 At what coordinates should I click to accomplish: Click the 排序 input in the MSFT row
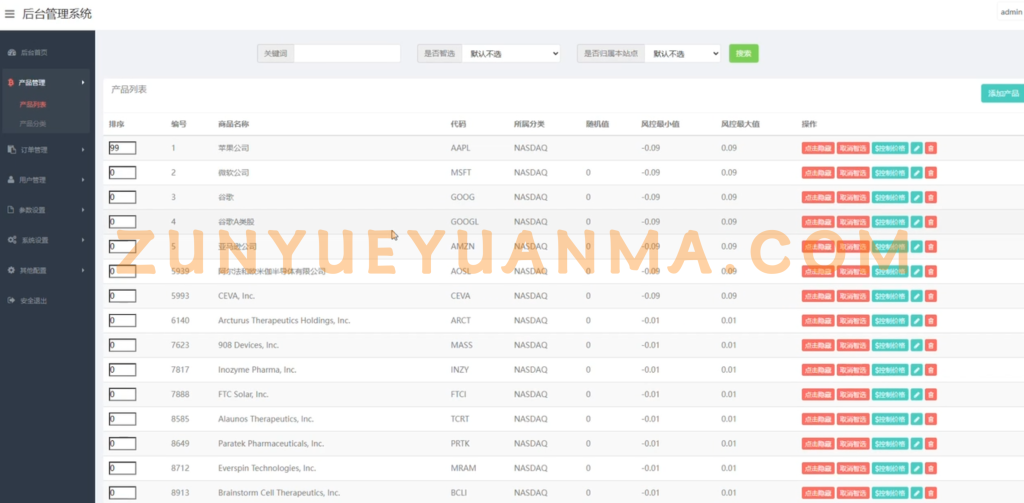123,172
